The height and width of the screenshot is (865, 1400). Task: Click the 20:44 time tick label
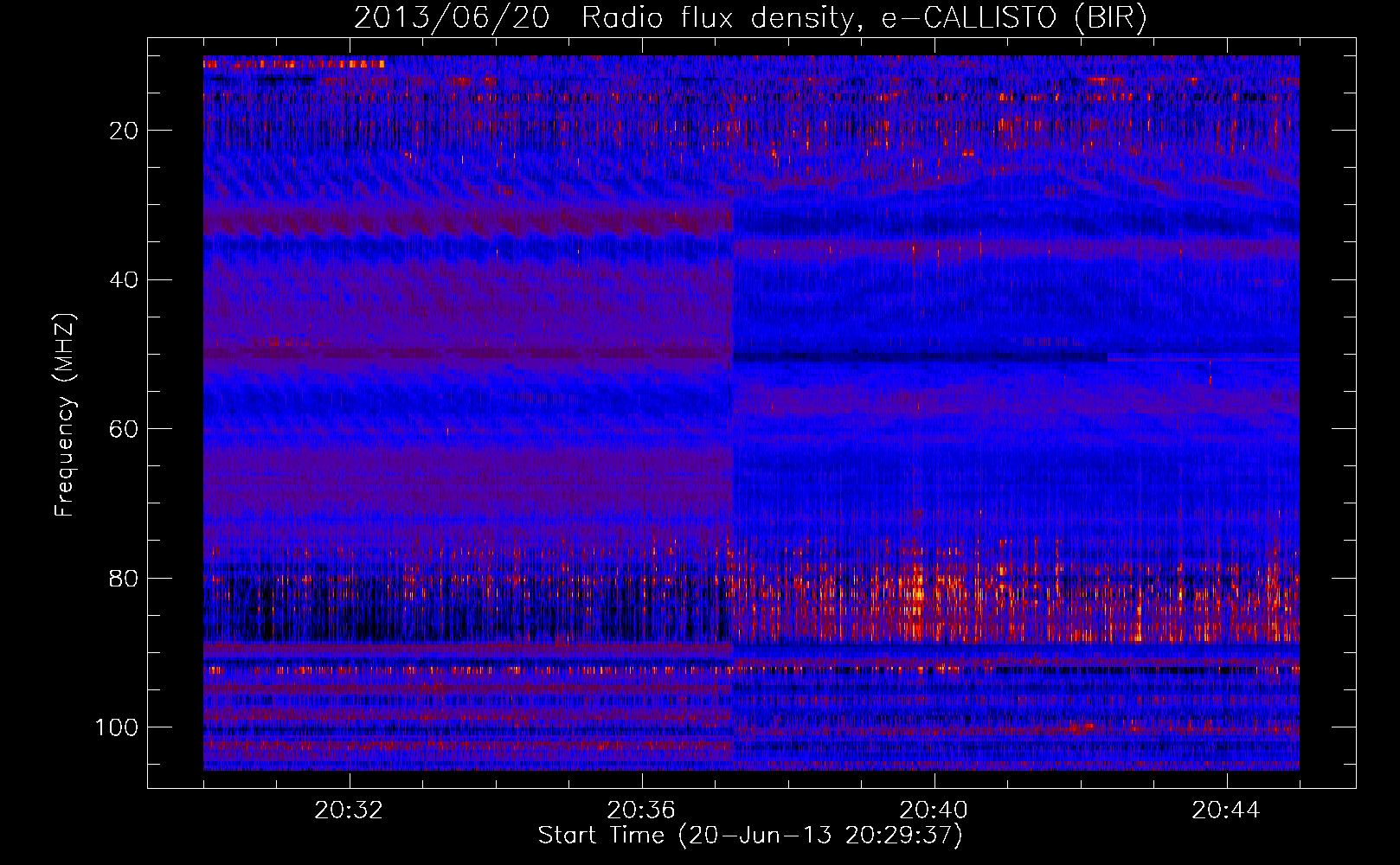click(x=1226, y=811)
